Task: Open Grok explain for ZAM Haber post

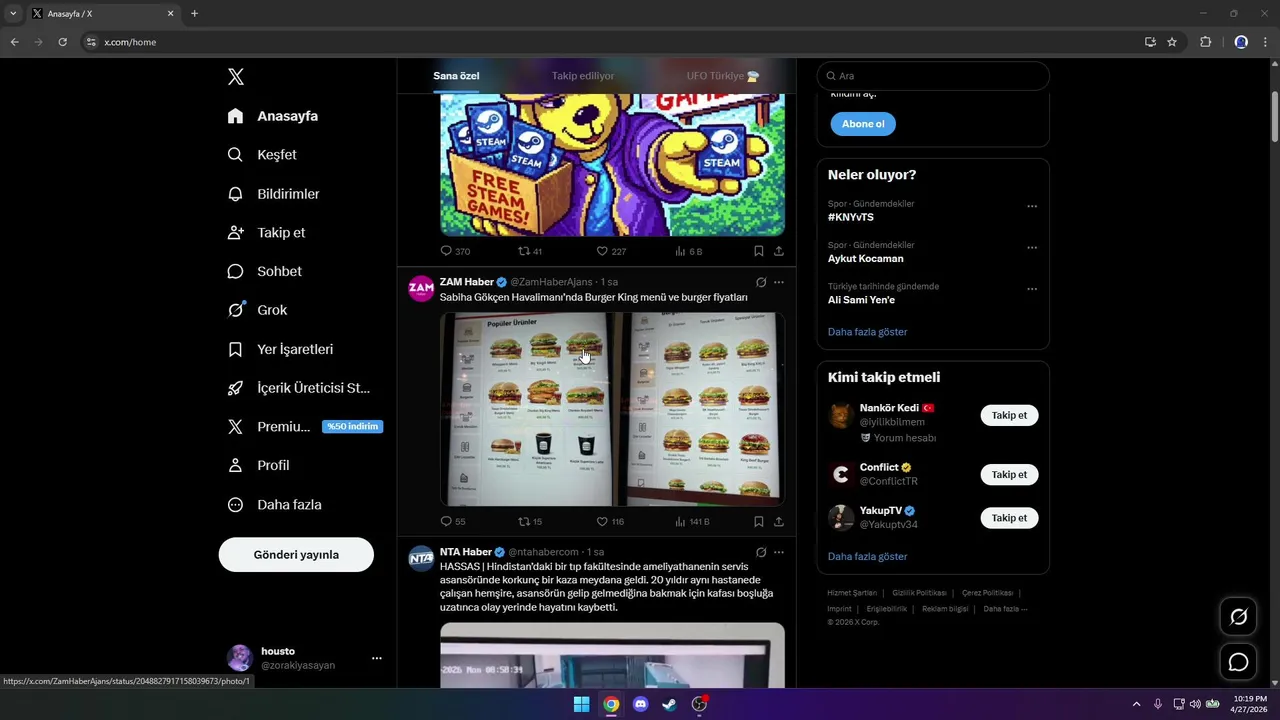Action: click(761, 282)
